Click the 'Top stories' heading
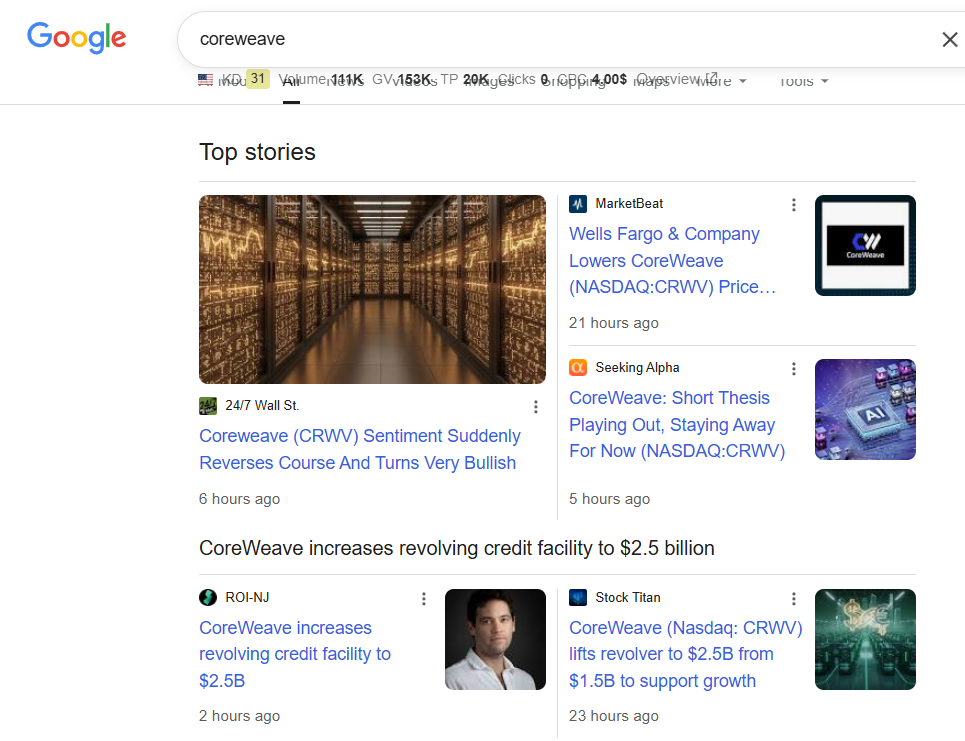 [x=257, y=152]
